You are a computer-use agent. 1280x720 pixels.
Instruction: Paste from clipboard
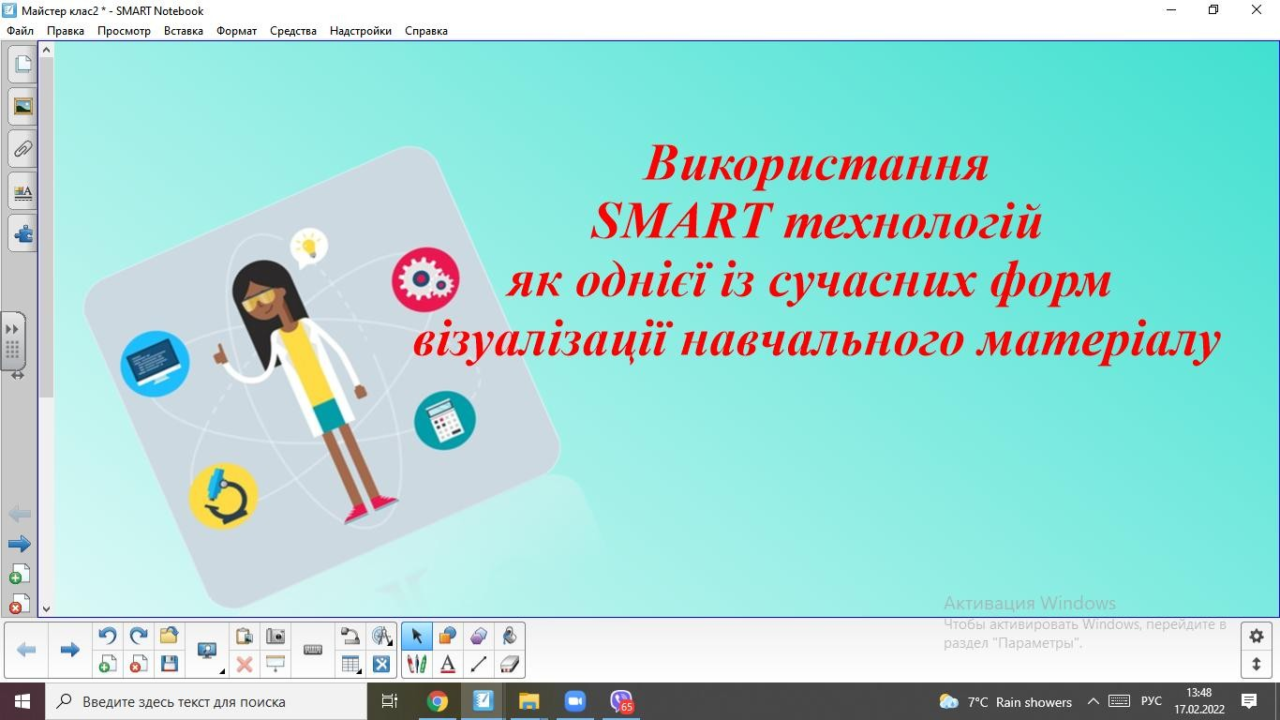pos(244,636)
